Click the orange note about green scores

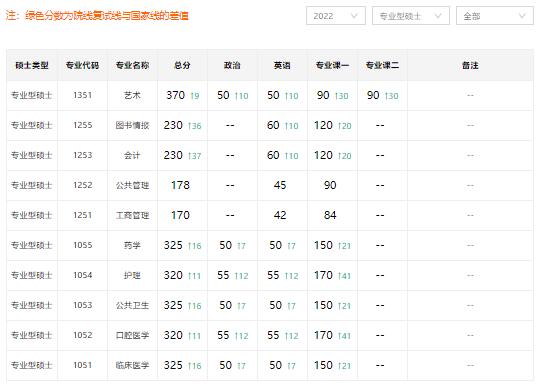pyautogui.click(x=97, y=15)
